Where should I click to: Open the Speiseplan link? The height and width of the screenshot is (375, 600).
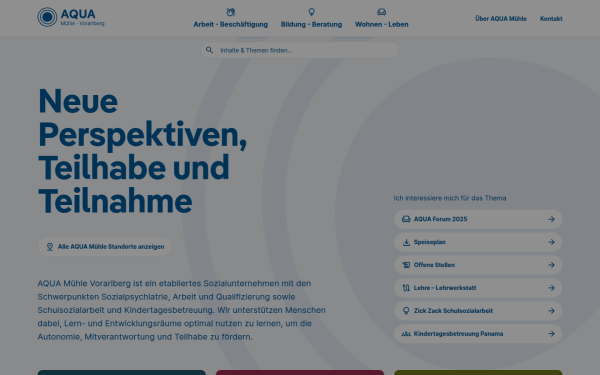478,242
